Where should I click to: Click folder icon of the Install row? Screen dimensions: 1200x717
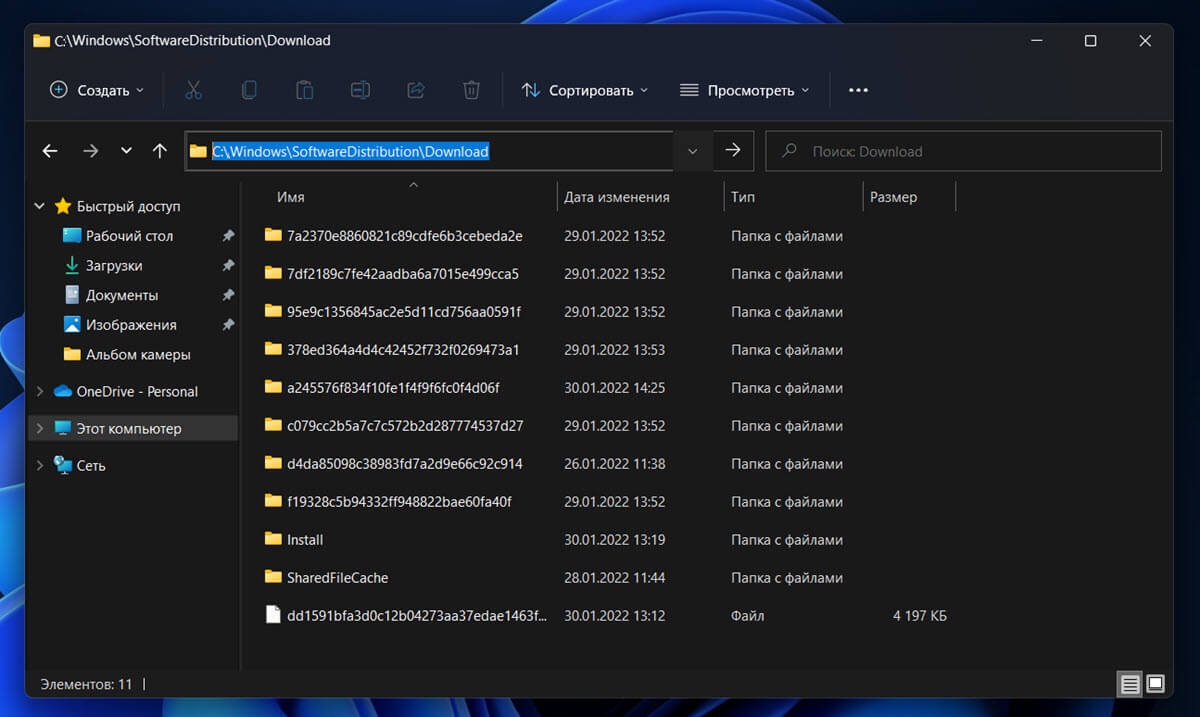tap(273, 539)
